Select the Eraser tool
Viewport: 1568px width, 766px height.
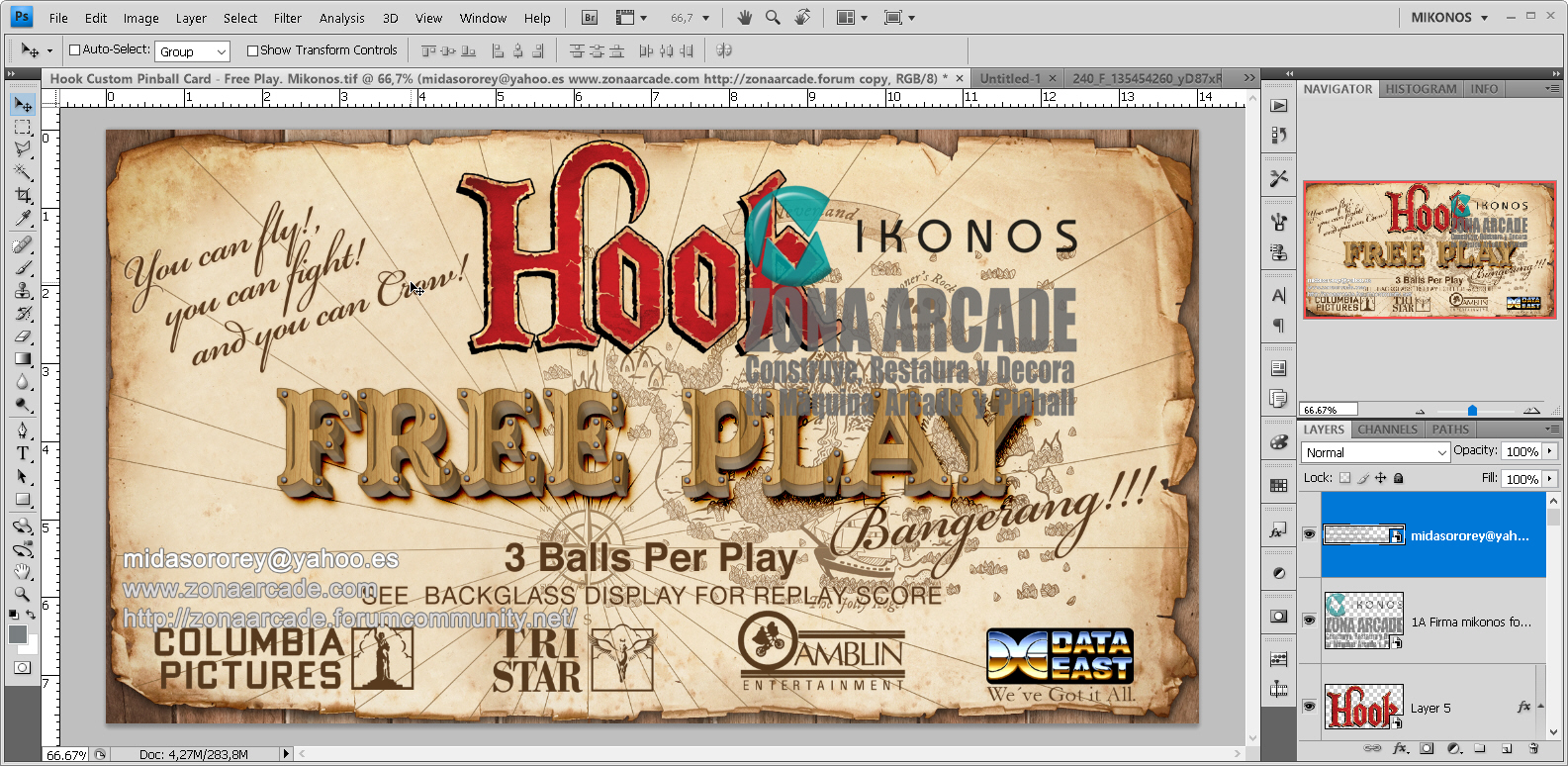pos(23,336)
